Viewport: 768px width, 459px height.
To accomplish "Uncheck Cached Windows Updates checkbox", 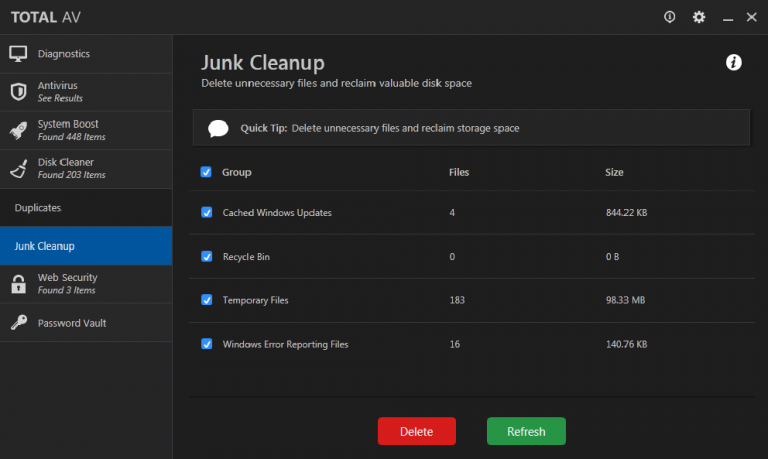I will point(207,212).
